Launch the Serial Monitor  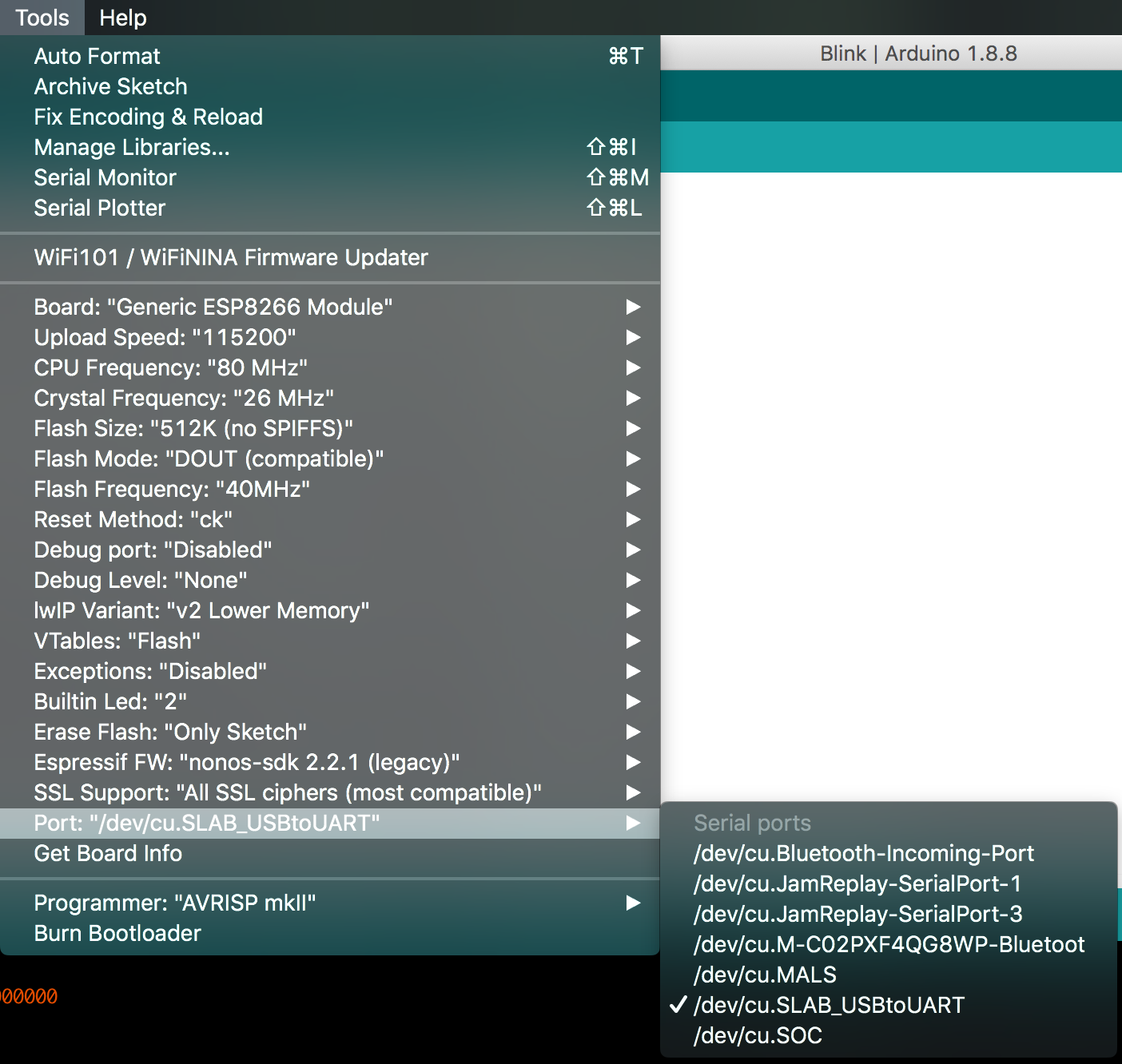330,177
